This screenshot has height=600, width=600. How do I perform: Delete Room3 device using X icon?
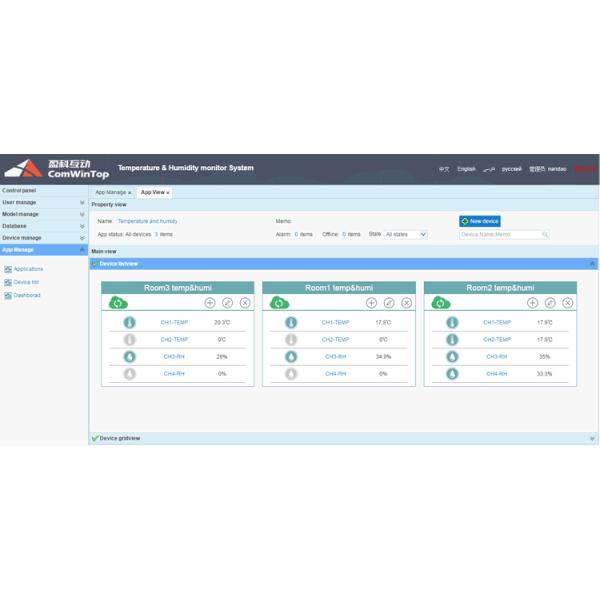245,303
